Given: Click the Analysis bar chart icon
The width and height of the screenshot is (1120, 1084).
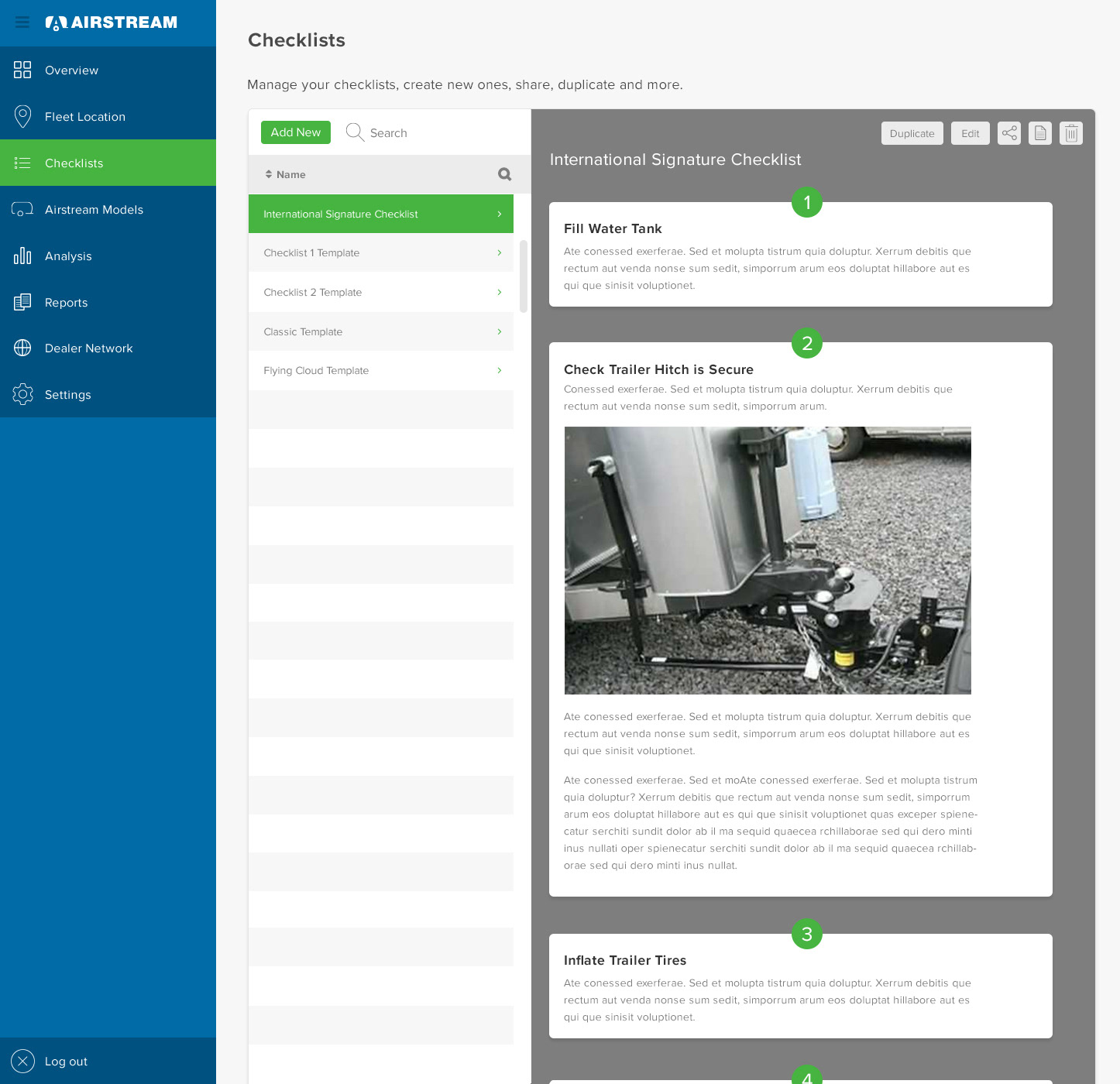Looking at the screenshot, I should tap(22, 256).
